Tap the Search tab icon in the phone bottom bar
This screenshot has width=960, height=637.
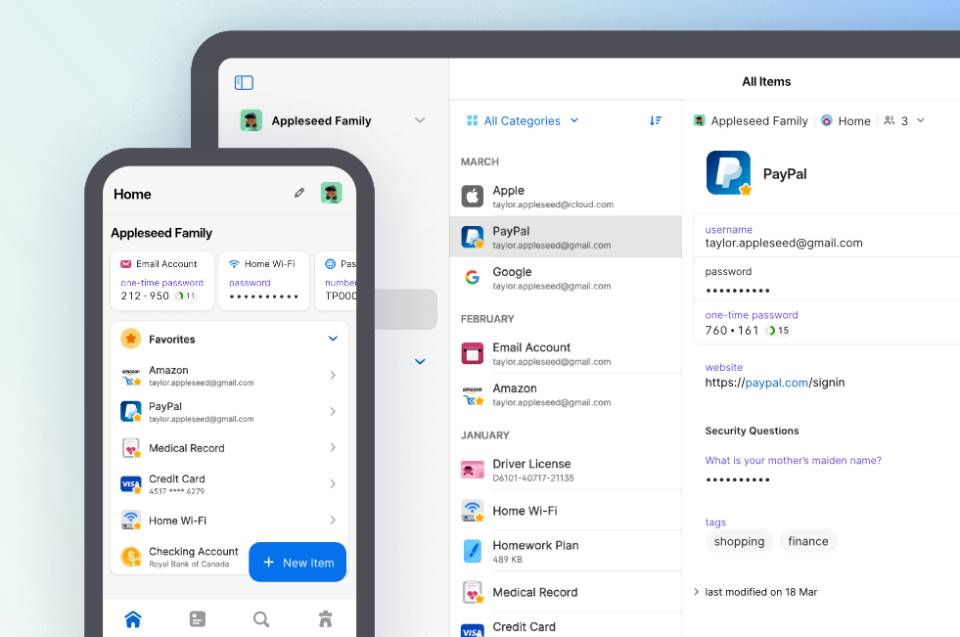tap(261, 619)
